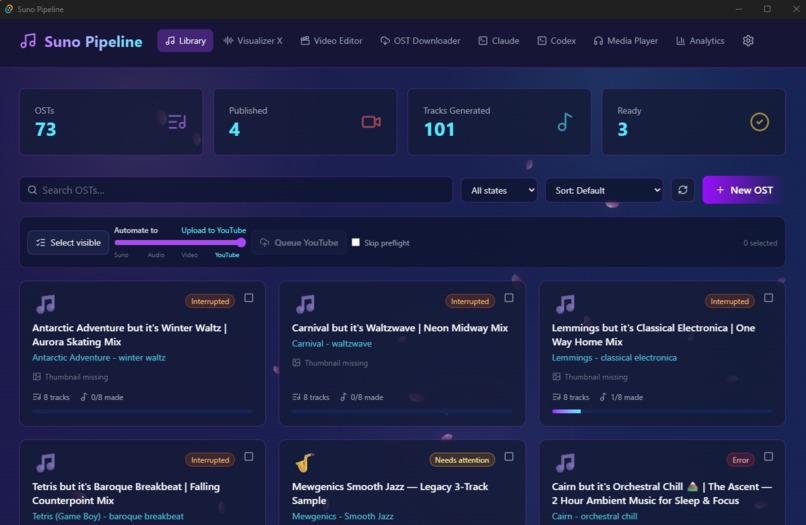Image resolution: width=806 pixels, height=525 pixels.
Task: Click the Lemmings card progress bar
Action: tap(662, 411)
